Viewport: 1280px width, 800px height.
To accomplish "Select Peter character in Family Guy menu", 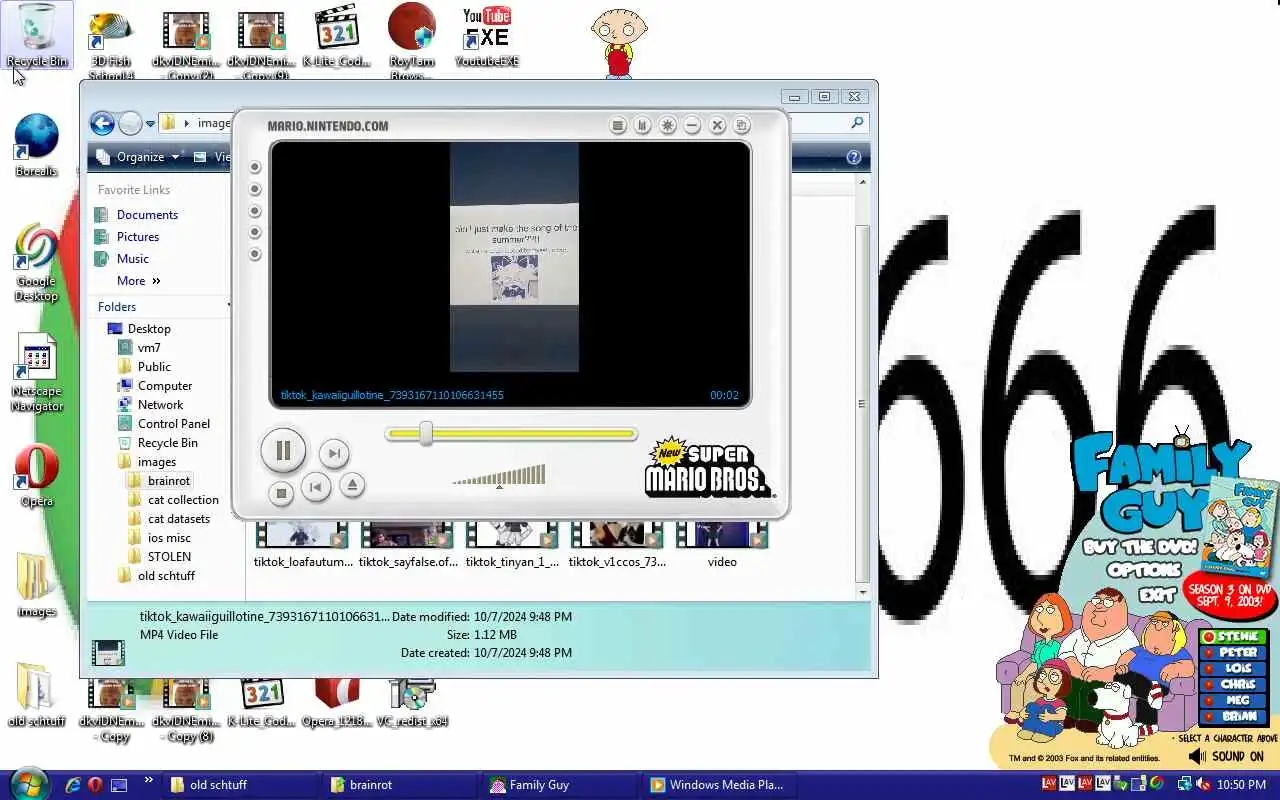I will tap(1233, 653).
